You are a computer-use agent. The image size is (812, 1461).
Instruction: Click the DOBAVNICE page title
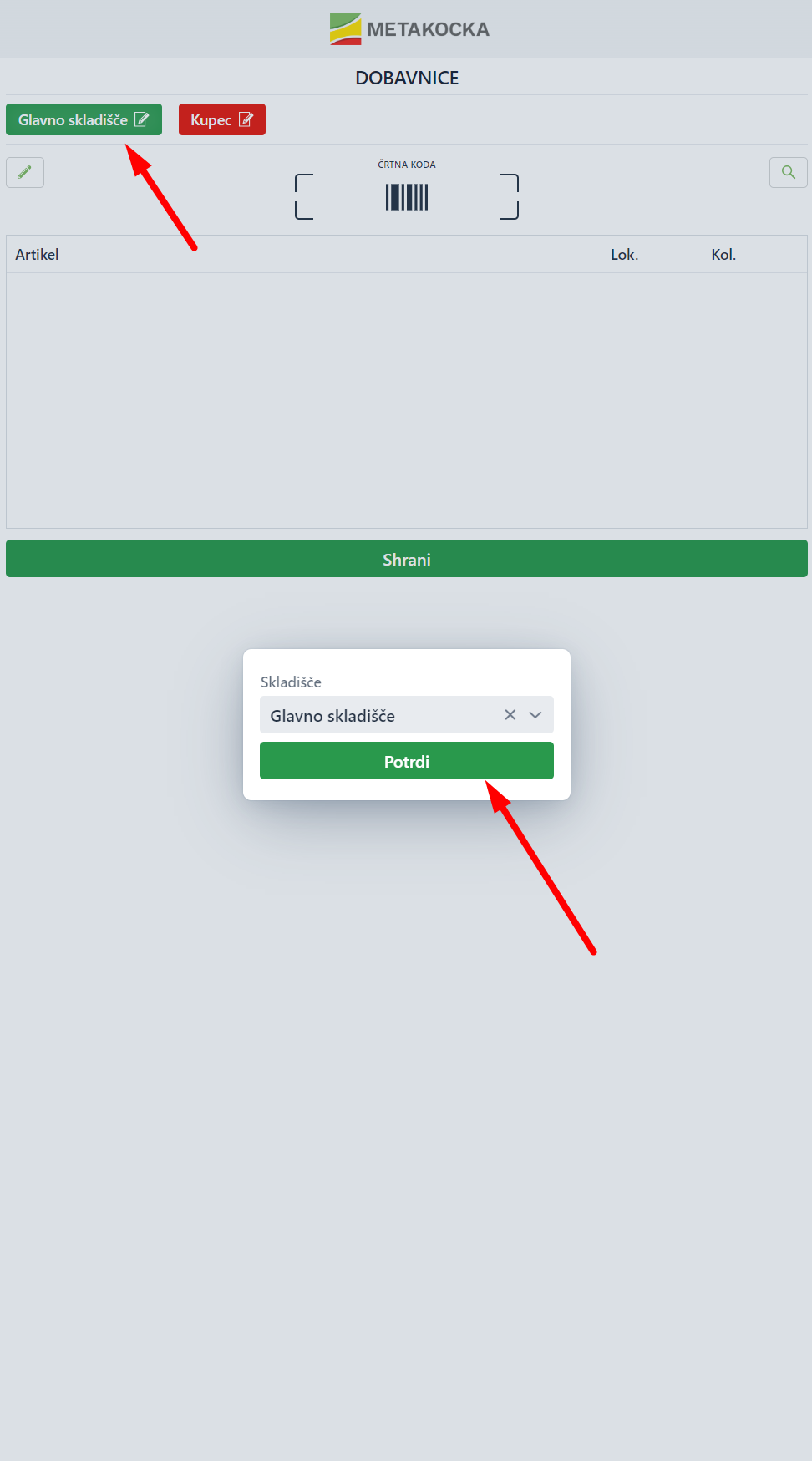[407, 78]
